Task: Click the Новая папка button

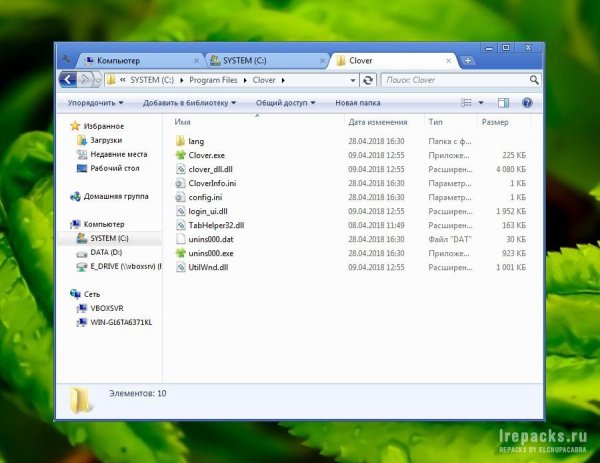Action: tap(358, 103)
